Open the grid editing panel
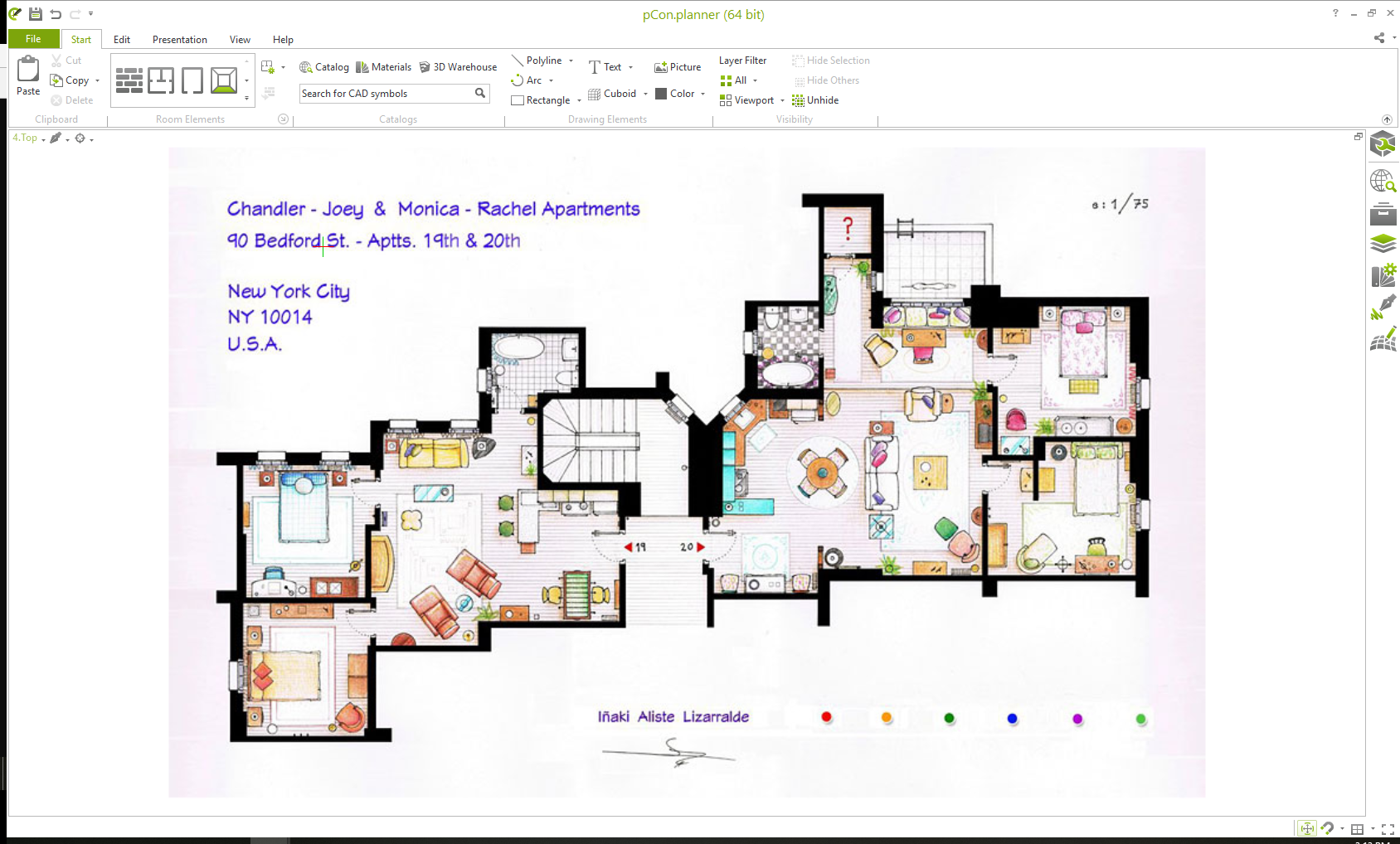The width and height of the screenshot is (1400, 844). 1383,338
